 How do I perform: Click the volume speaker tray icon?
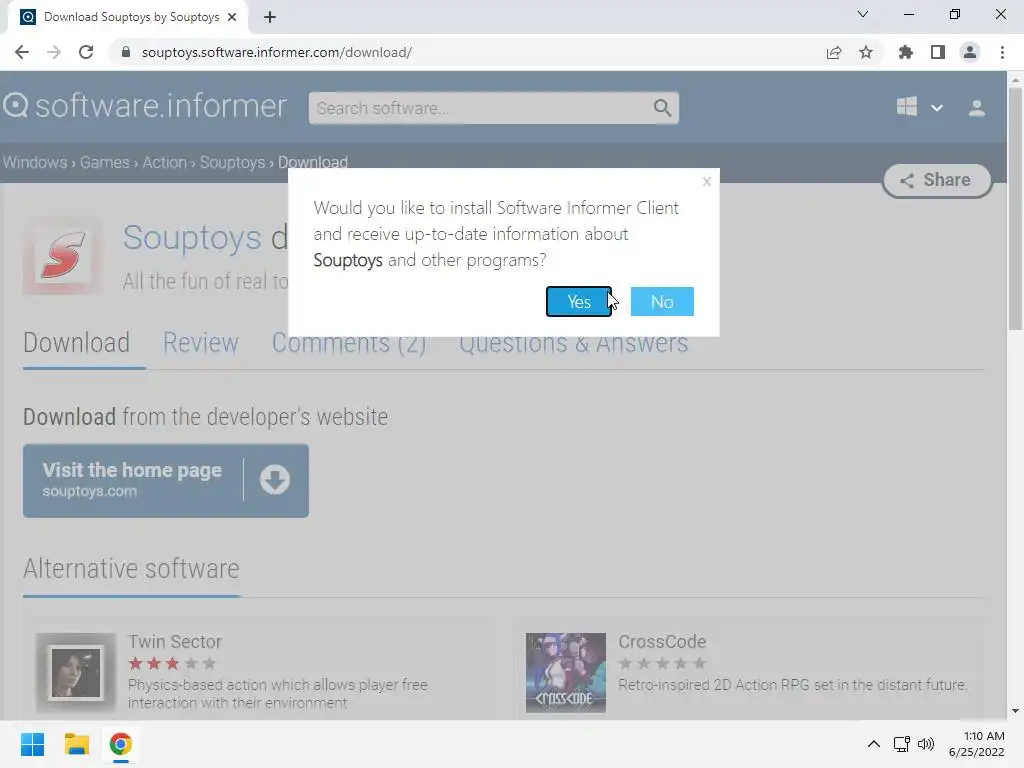(926, 744)
